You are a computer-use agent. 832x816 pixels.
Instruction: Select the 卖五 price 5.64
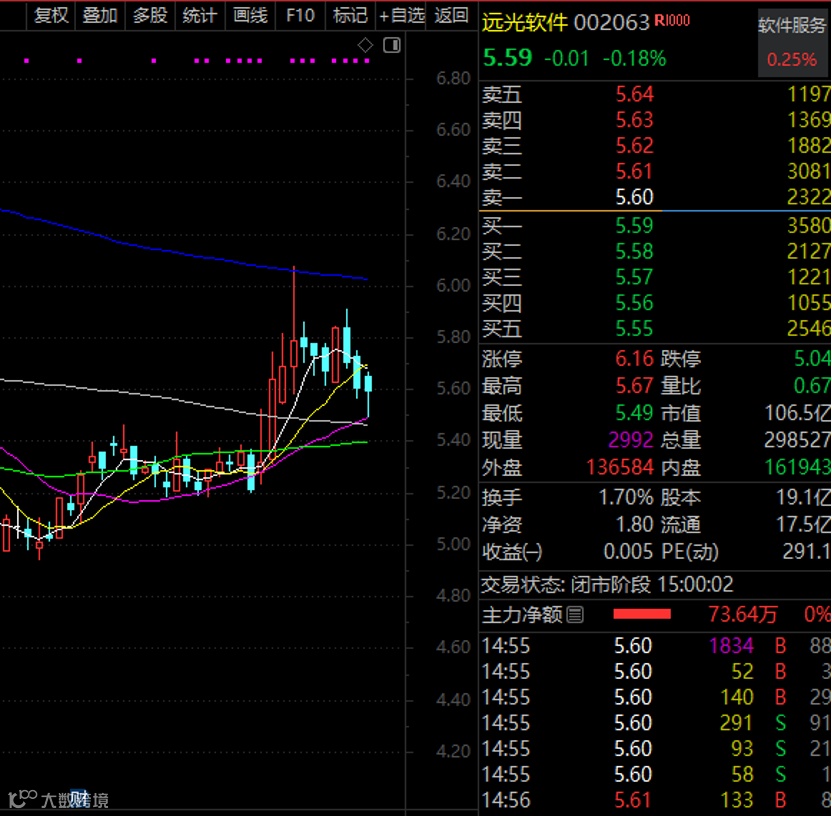coord(635,94)
